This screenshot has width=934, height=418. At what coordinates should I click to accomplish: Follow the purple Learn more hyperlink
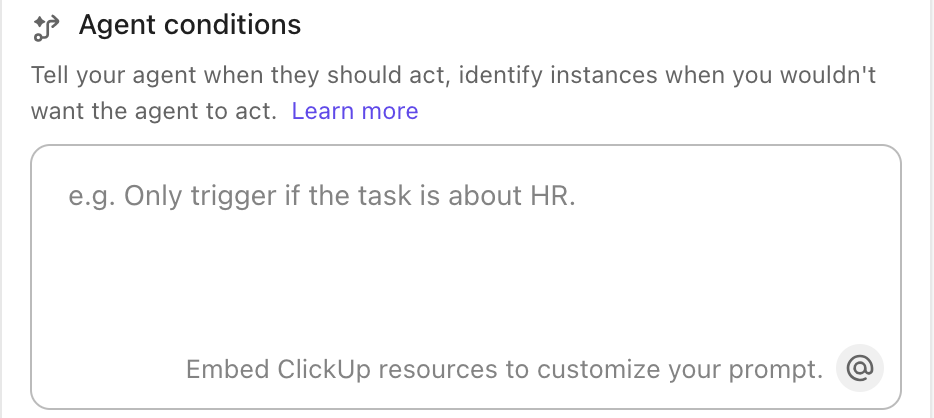tap(355, 111)
